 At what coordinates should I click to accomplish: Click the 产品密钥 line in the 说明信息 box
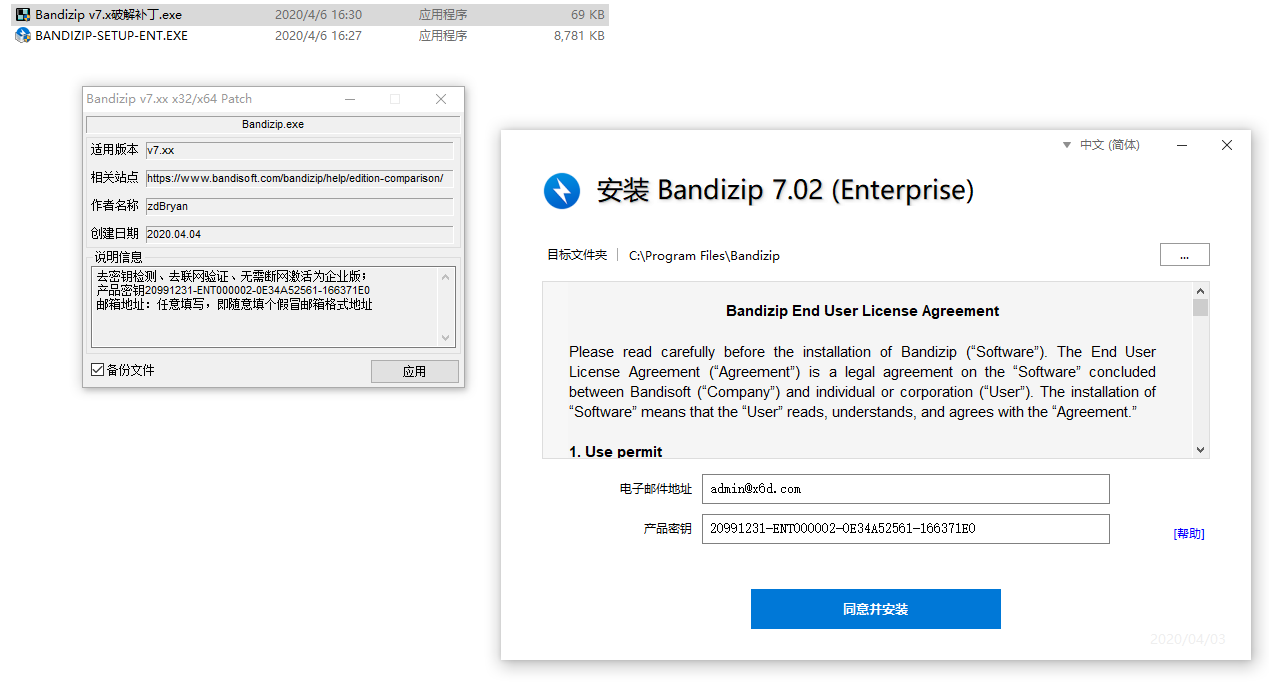coord(233,290)
